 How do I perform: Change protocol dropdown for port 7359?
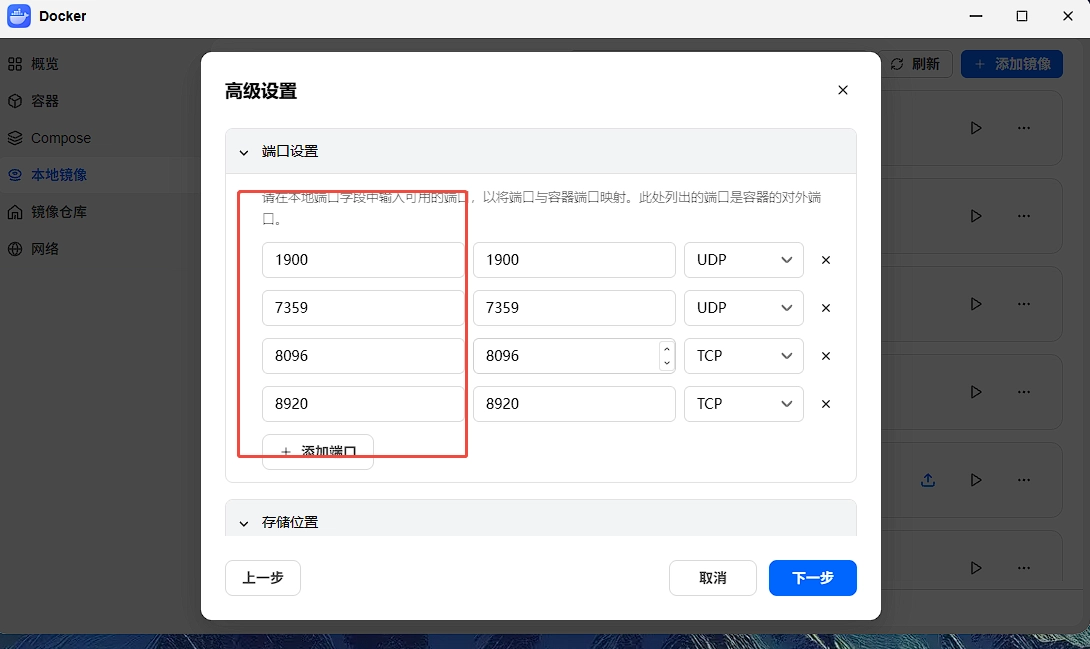point(744,308)
